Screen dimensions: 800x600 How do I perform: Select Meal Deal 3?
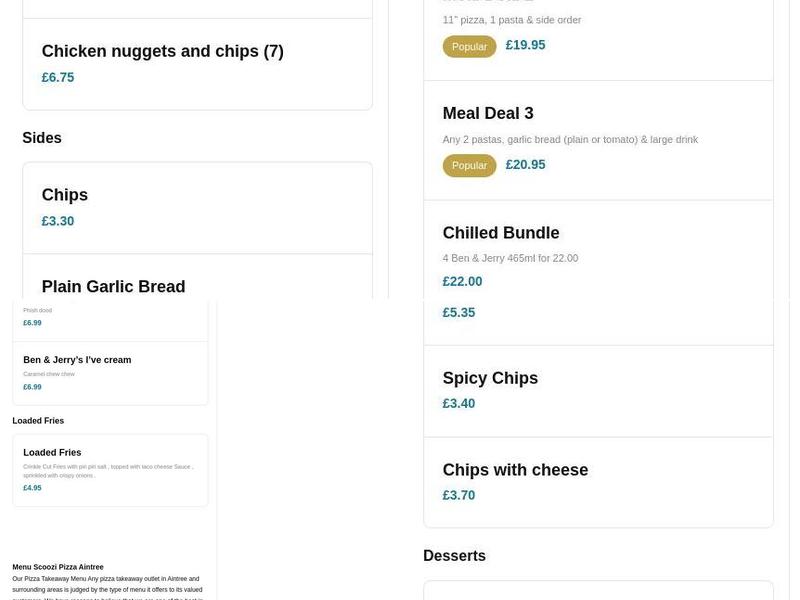coord(488,114)
